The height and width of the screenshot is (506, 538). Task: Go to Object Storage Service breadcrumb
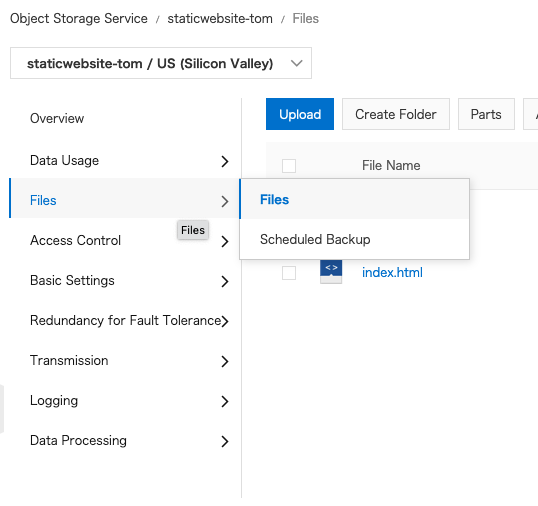(x=79, y=19)
